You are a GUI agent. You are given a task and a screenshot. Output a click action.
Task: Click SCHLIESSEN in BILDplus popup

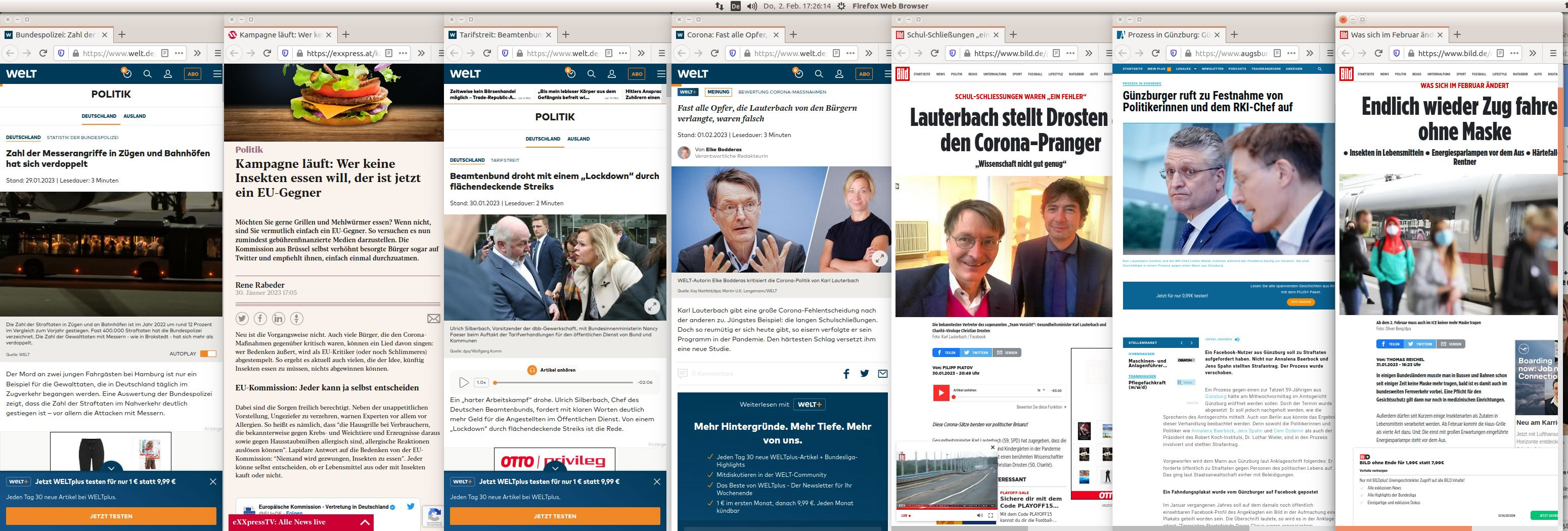click(x=1506, y=516)
